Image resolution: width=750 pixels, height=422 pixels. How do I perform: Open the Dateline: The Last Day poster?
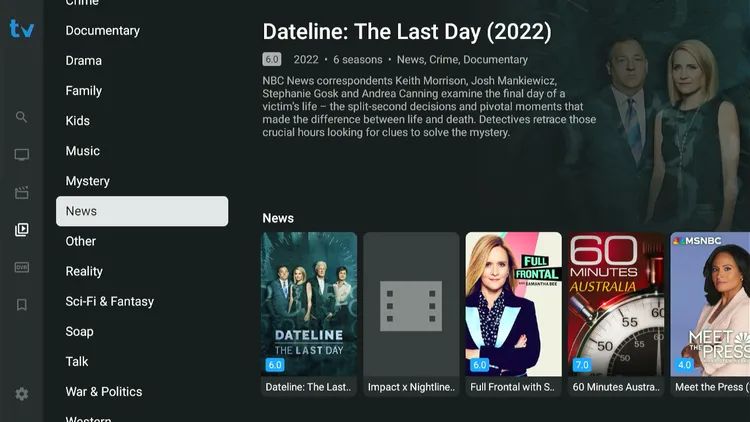point(309,314)
